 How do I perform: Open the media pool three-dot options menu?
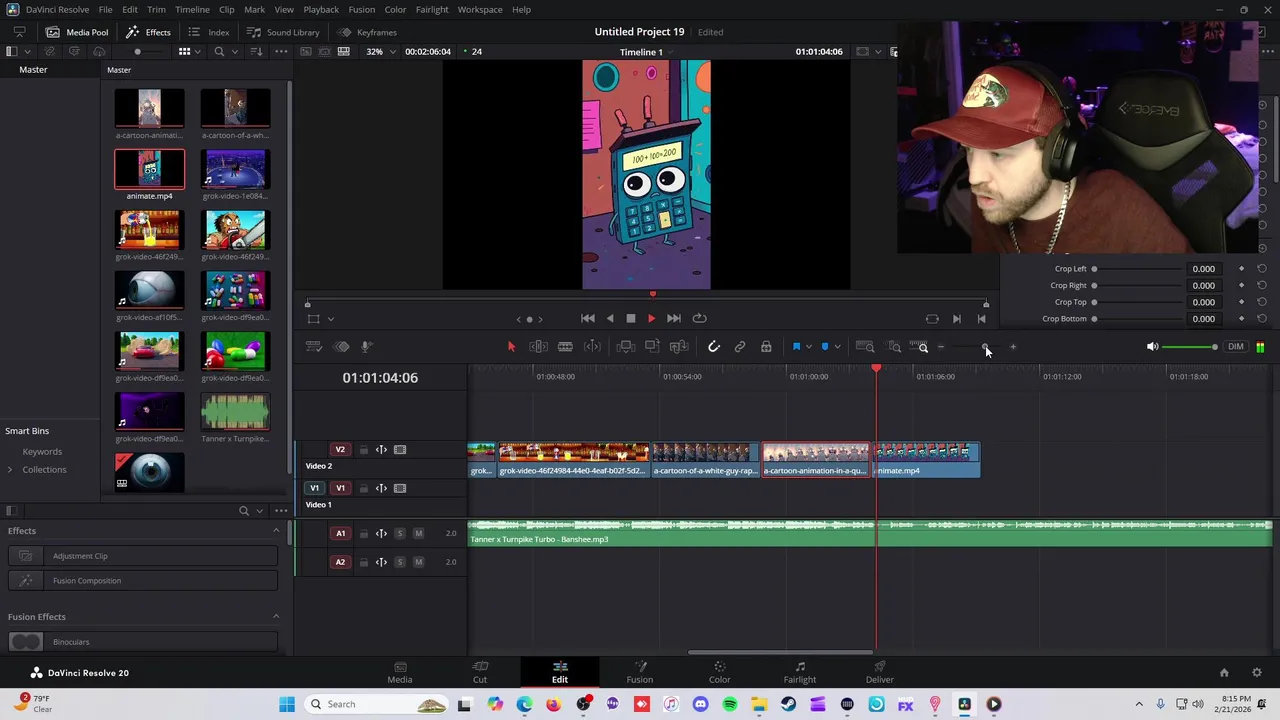click(x=281, y=51)
